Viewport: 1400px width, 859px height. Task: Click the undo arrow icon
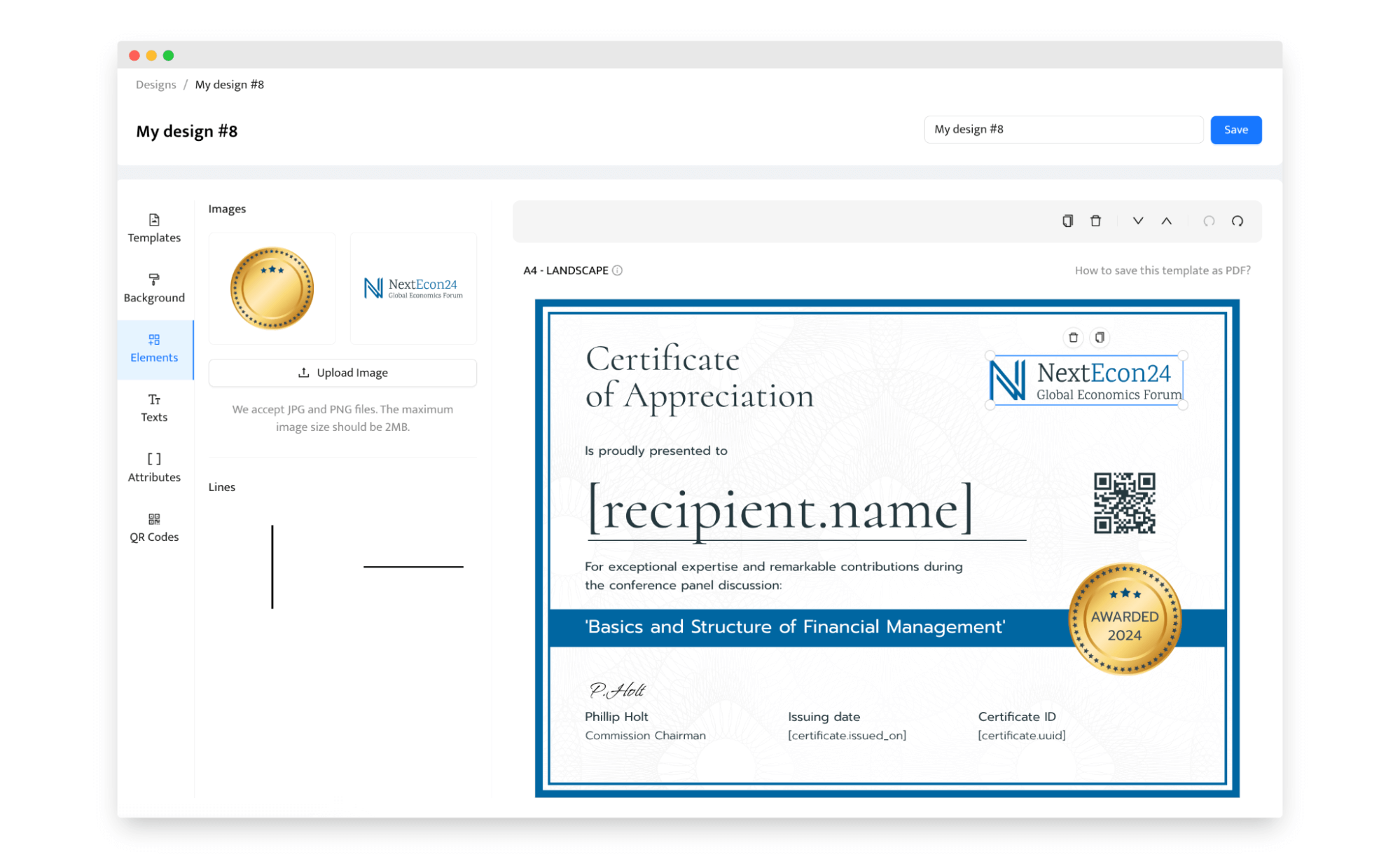click(1209, 221)
